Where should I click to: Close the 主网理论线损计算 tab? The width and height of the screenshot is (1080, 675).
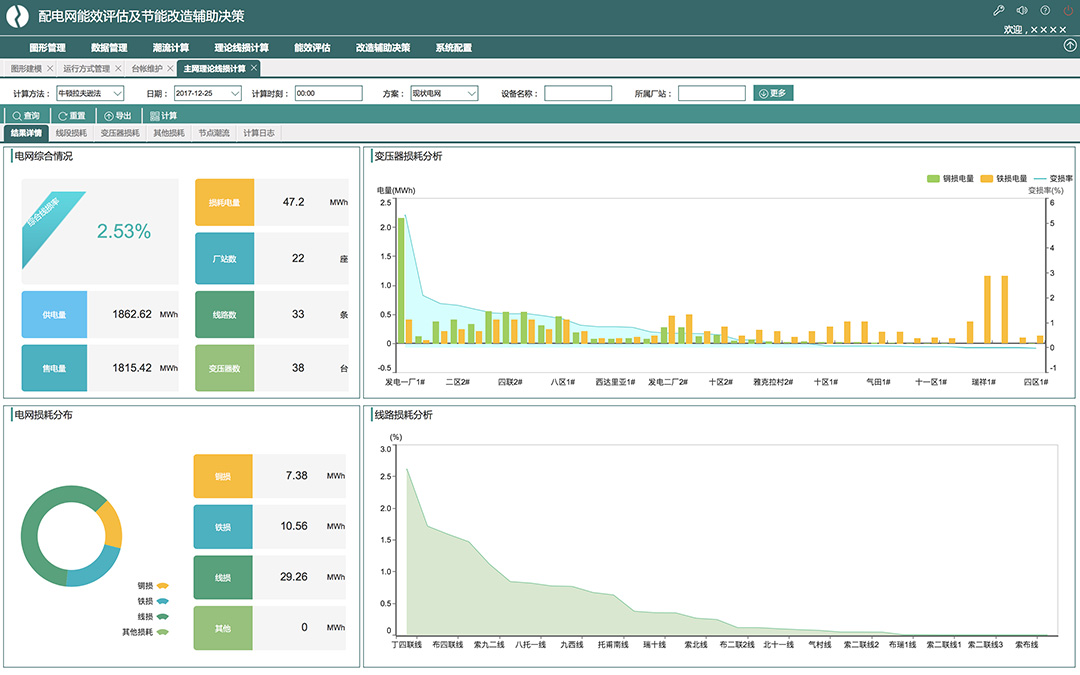click(254, 68)
